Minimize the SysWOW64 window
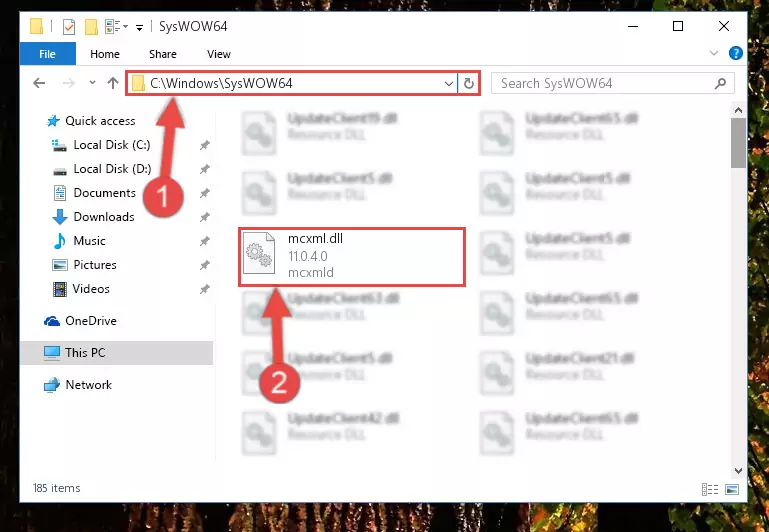 click(633, 26)
